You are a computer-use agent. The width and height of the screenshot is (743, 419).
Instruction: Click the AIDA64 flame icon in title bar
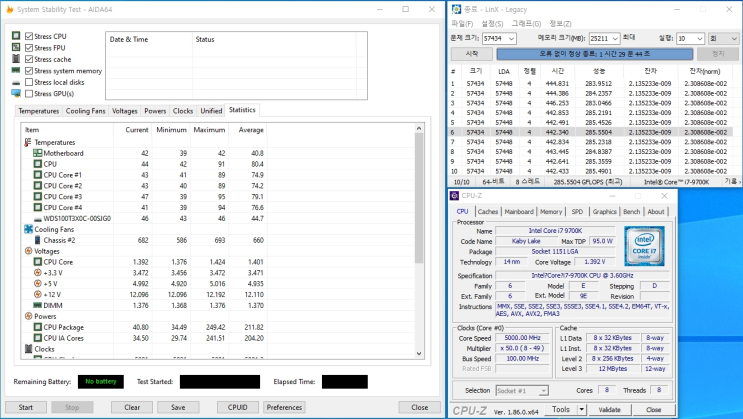pyautogui.click(x=9, y=9)
